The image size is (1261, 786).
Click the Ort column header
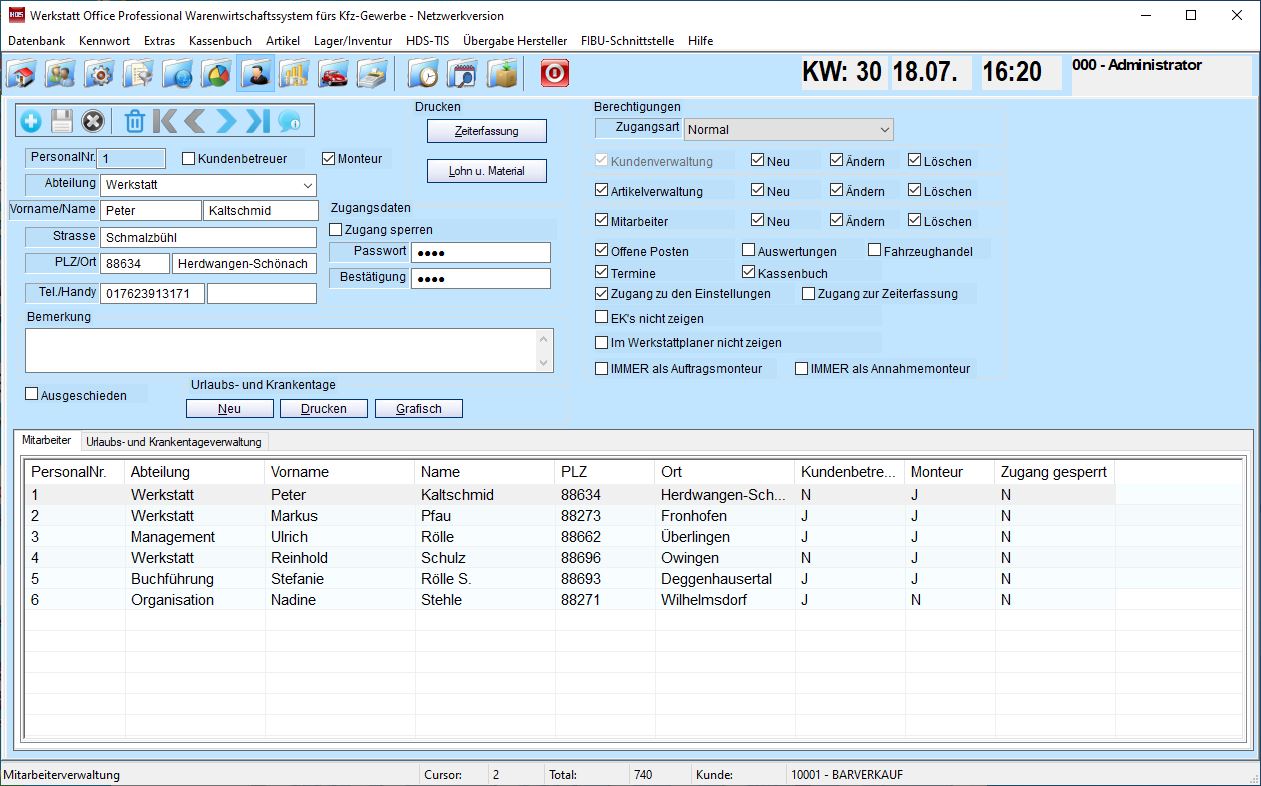(x=725, y=472)
